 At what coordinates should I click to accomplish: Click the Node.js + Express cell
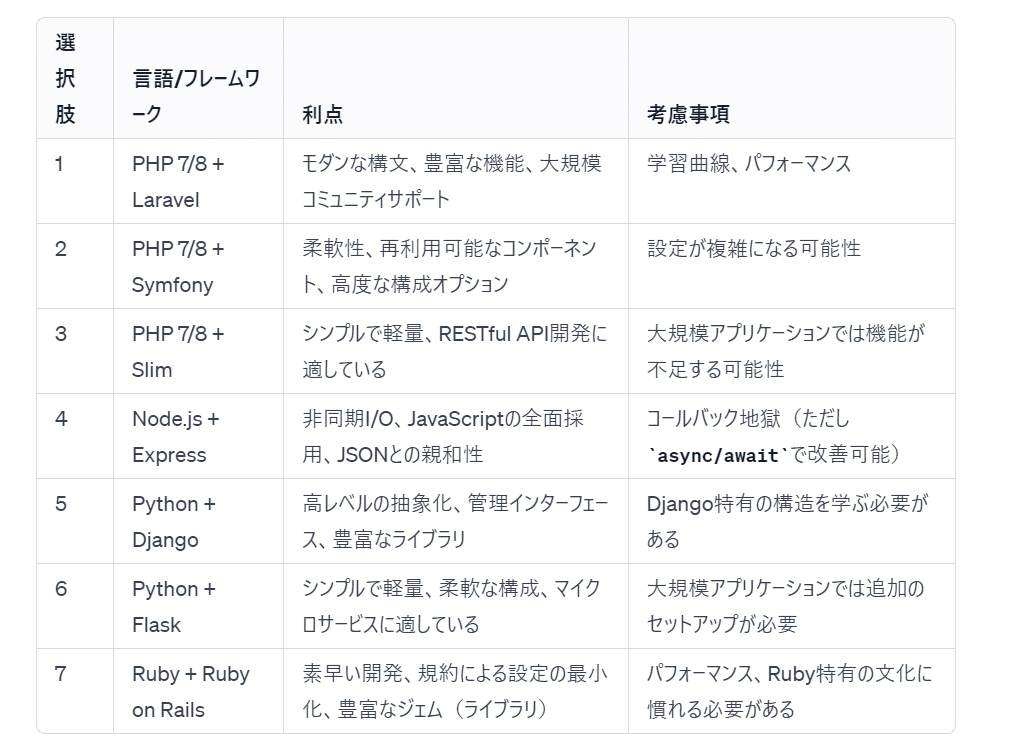pyautogui.click(x=176, y=437)
